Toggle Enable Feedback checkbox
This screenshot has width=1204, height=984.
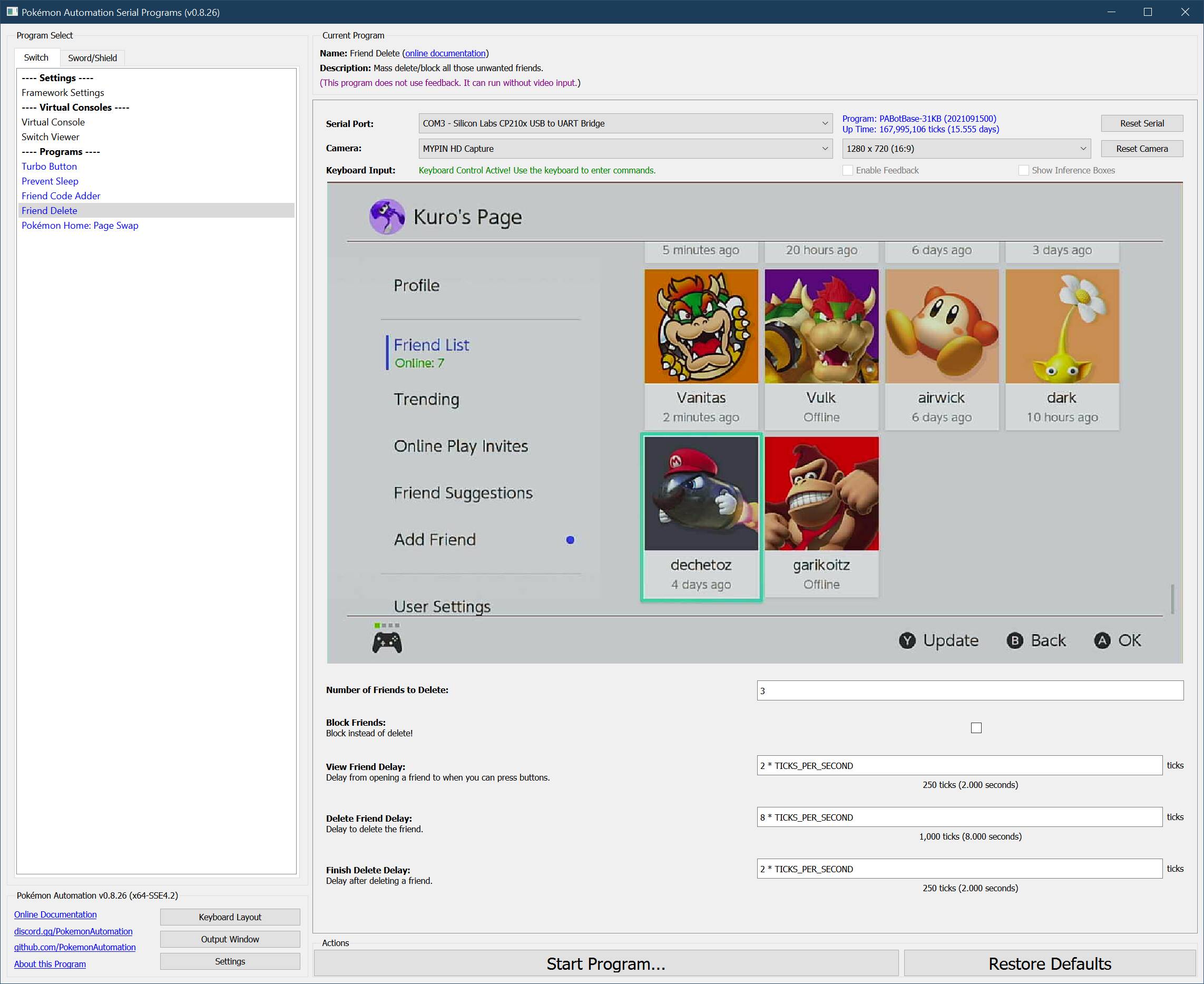tap(848, 170)
